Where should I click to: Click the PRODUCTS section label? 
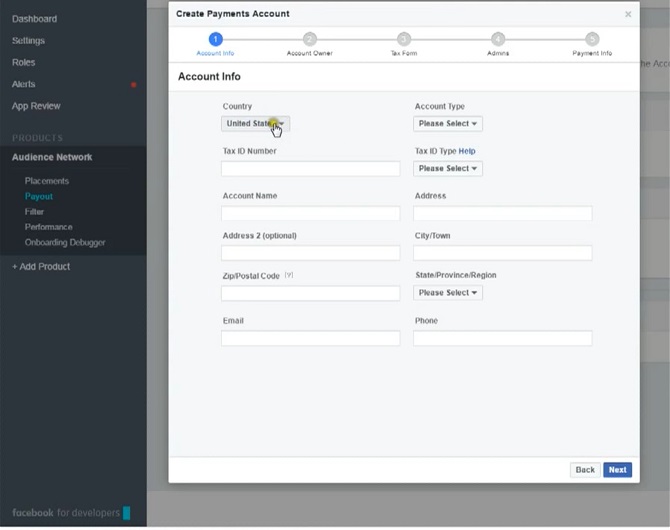tap(37, 138)
